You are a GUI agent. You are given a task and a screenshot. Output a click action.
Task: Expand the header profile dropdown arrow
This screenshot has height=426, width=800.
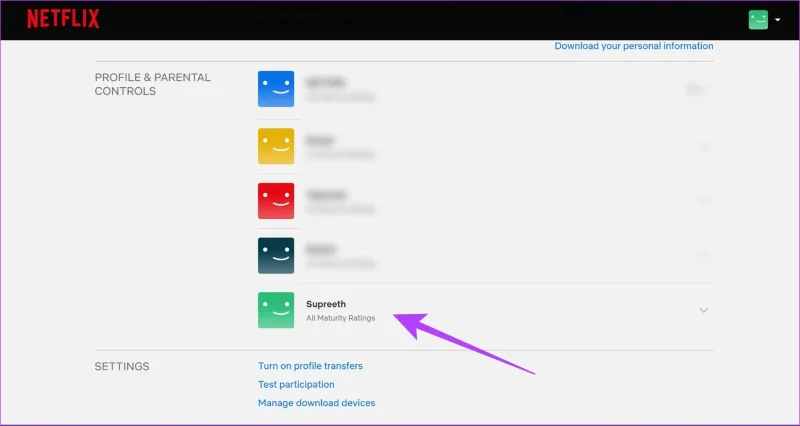778,19
